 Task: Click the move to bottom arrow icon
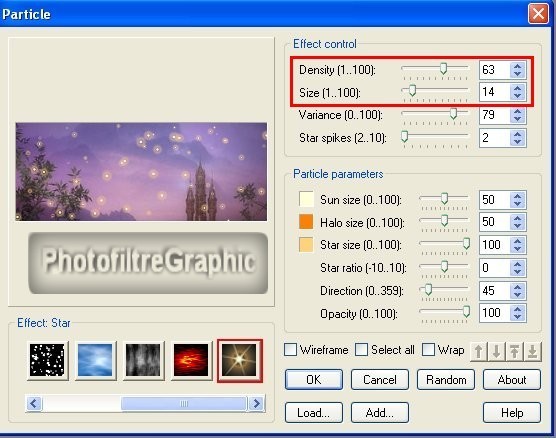pos(533,351)
